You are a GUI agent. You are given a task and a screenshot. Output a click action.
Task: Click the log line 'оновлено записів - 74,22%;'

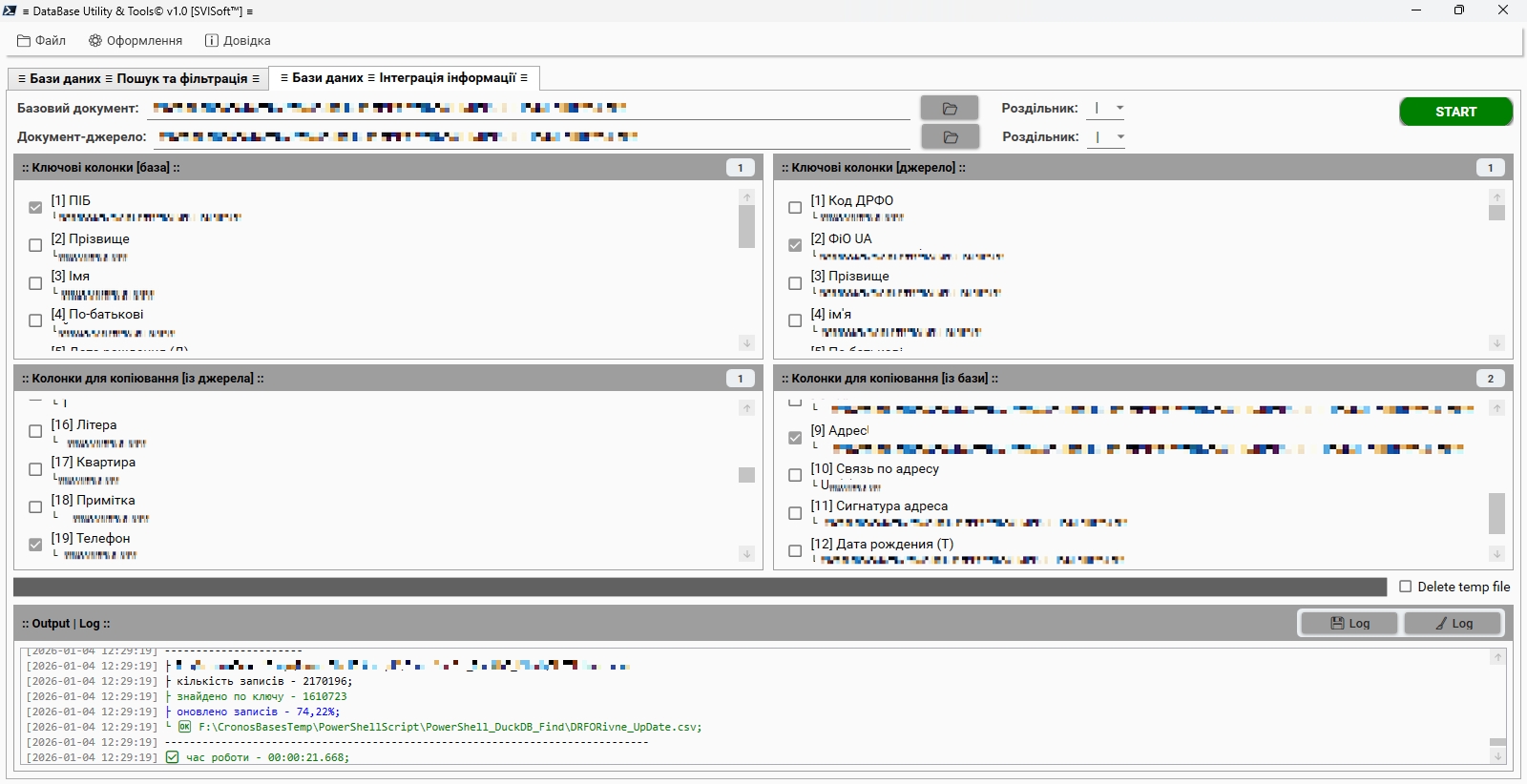pos(258,712)
